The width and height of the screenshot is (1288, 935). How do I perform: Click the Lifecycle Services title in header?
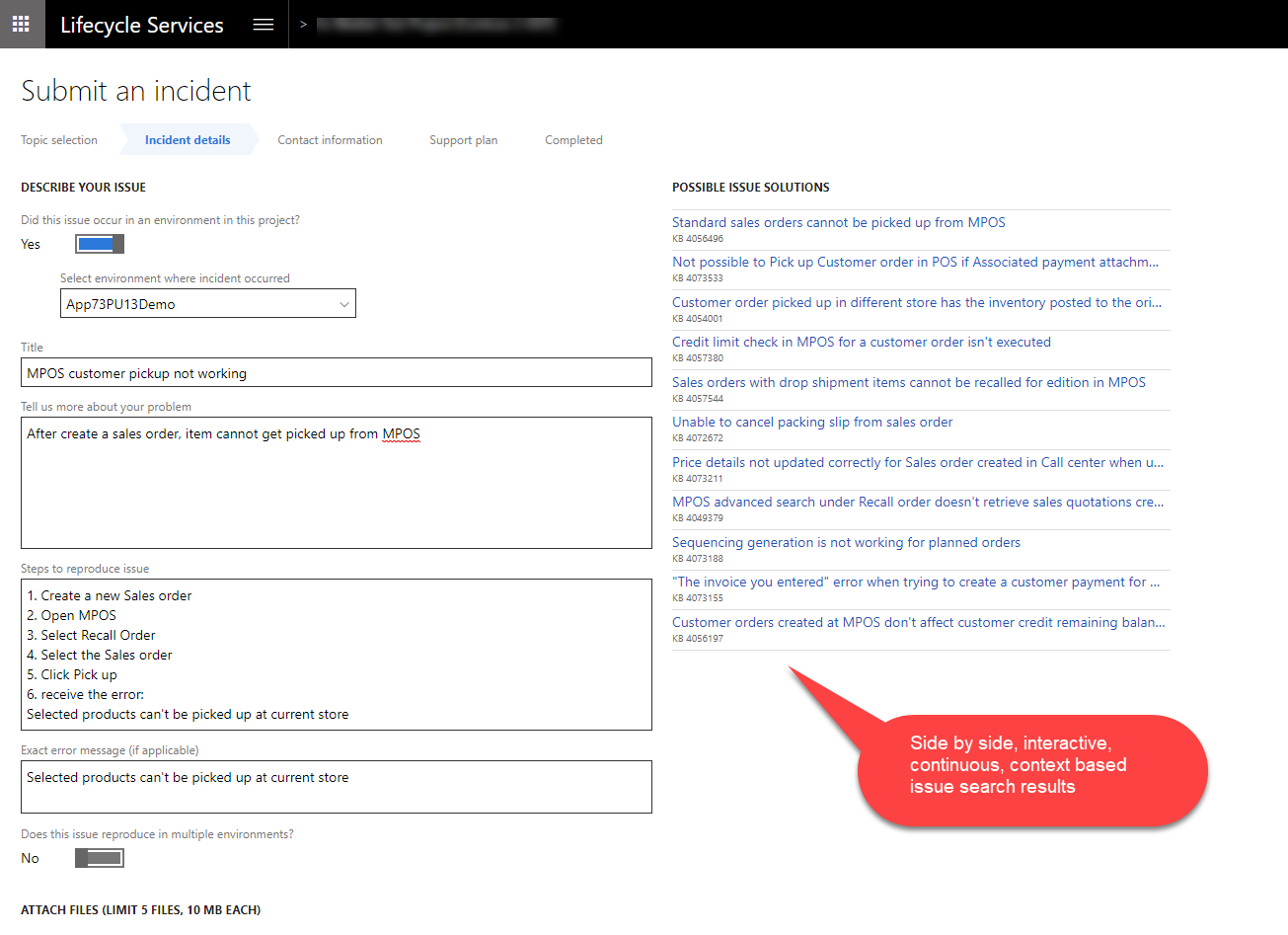pyautogui.click(x=142, y=25)
